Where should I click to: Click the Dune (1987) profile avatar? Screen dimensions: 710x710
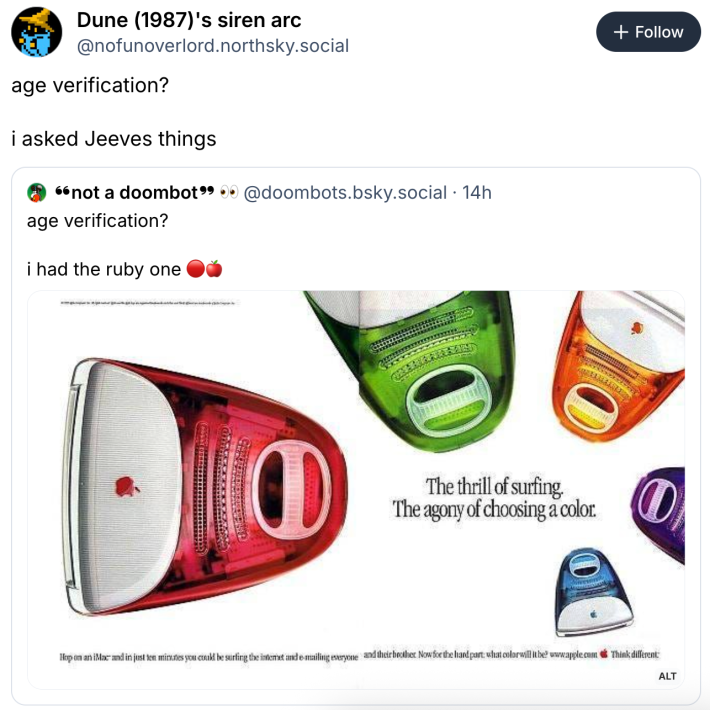[x=36, y=32]
